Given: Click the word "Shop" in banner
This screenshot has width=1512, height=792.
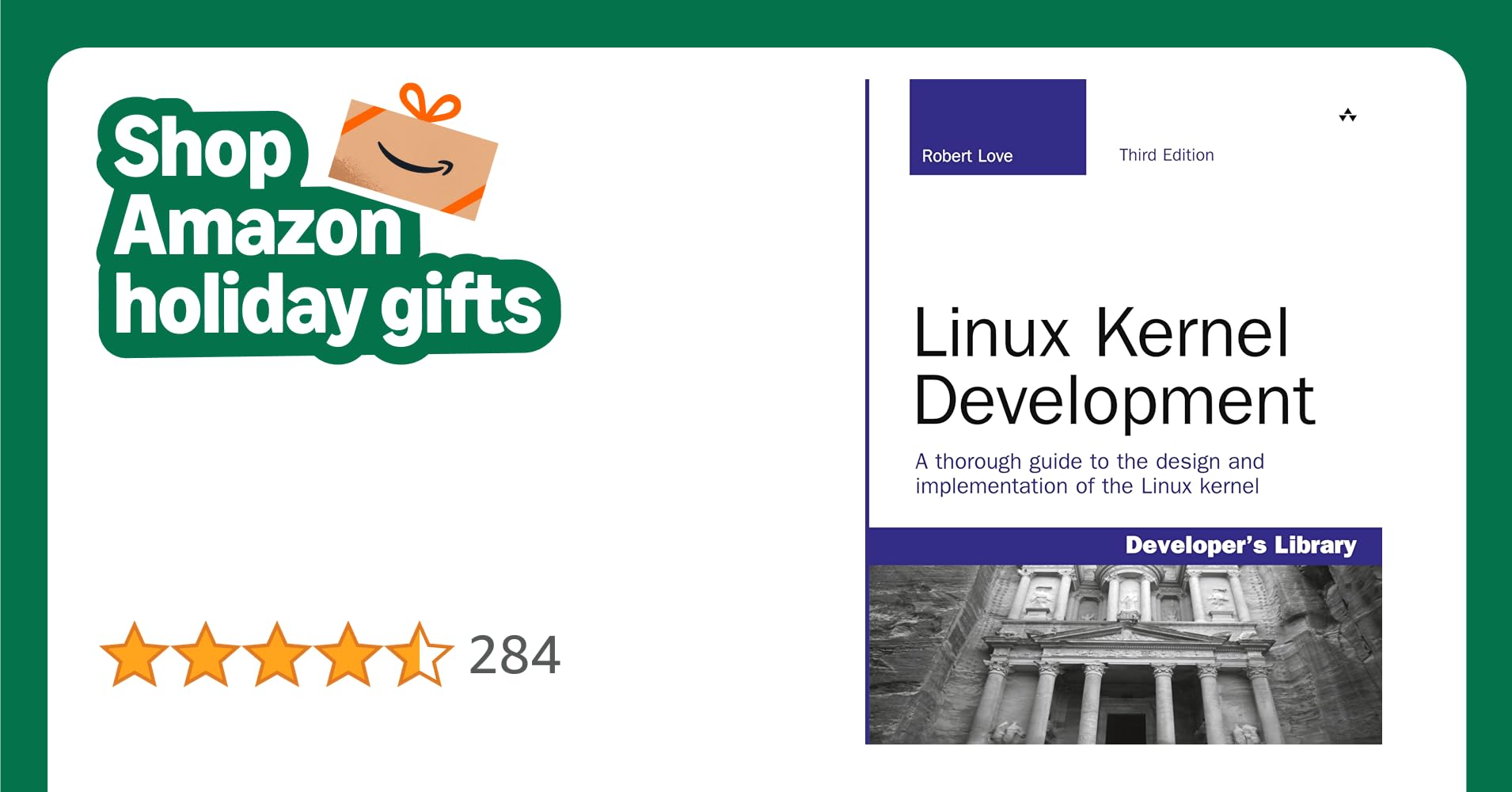Looking at the screenshot, I should point(203,148).
